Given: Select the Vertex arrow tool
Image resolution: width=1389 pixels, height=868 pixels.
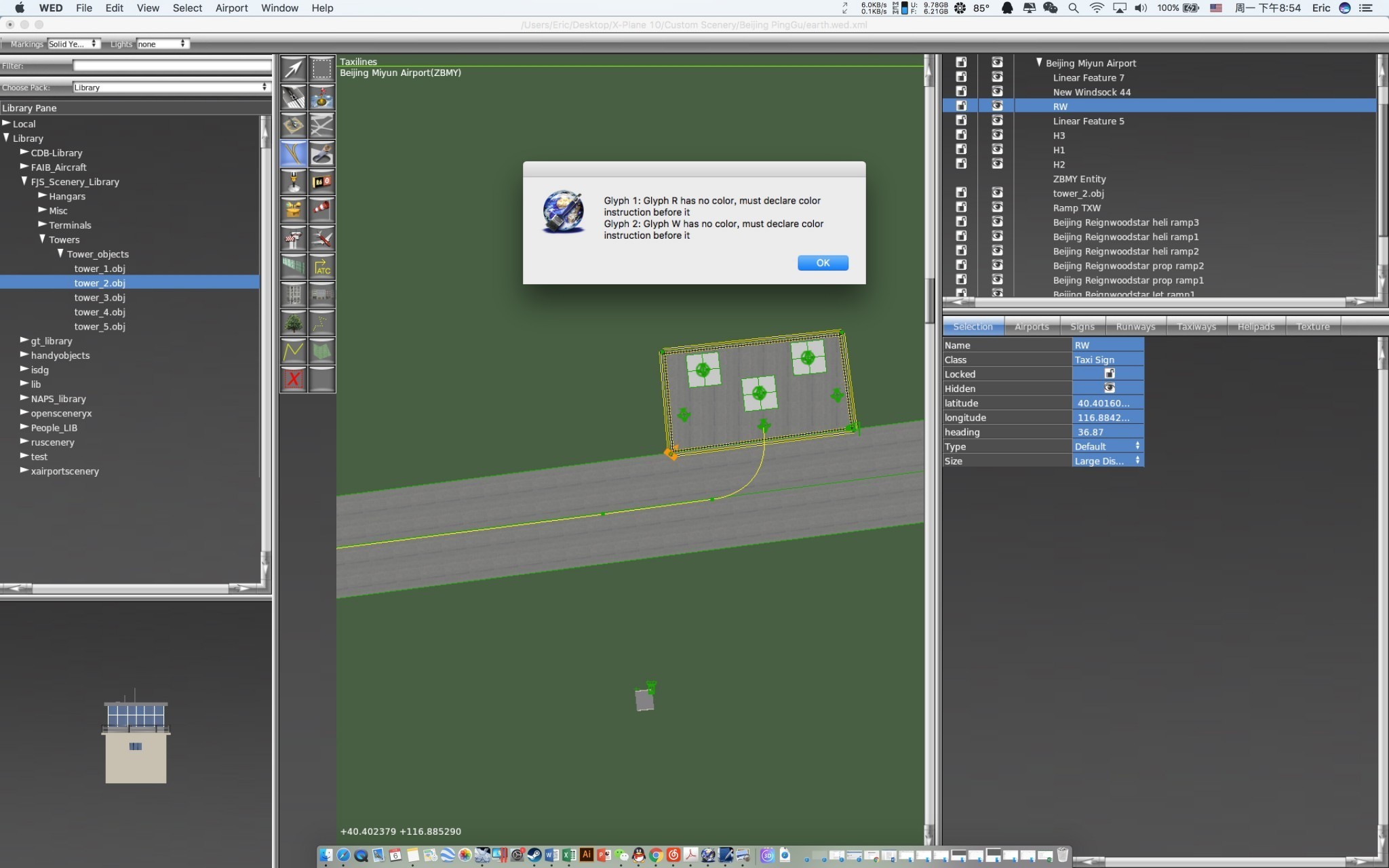Looking at the screenshot, I should click(294, 68).
